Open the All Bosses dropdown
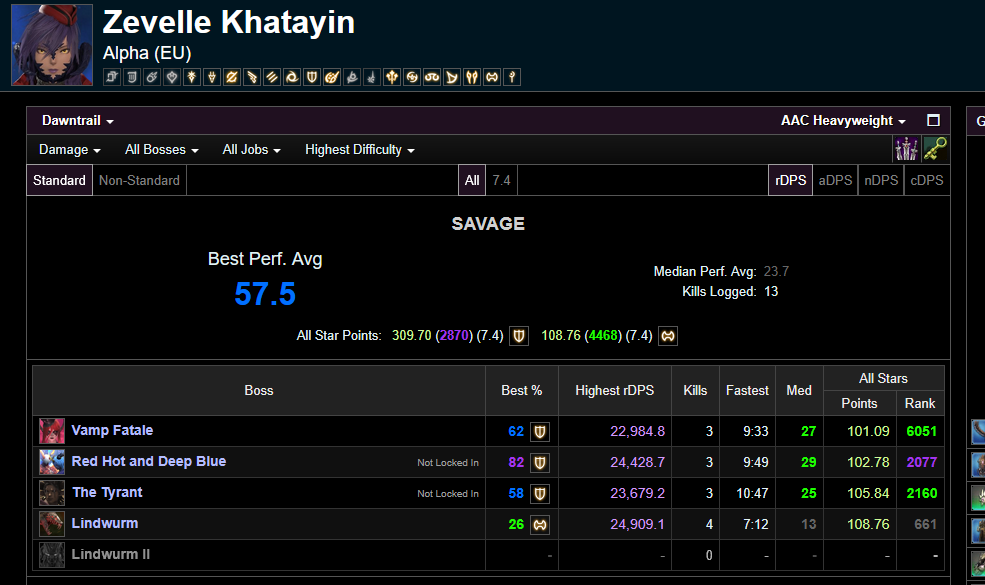Viewport: 985px width, 585px height. (161, 150)
